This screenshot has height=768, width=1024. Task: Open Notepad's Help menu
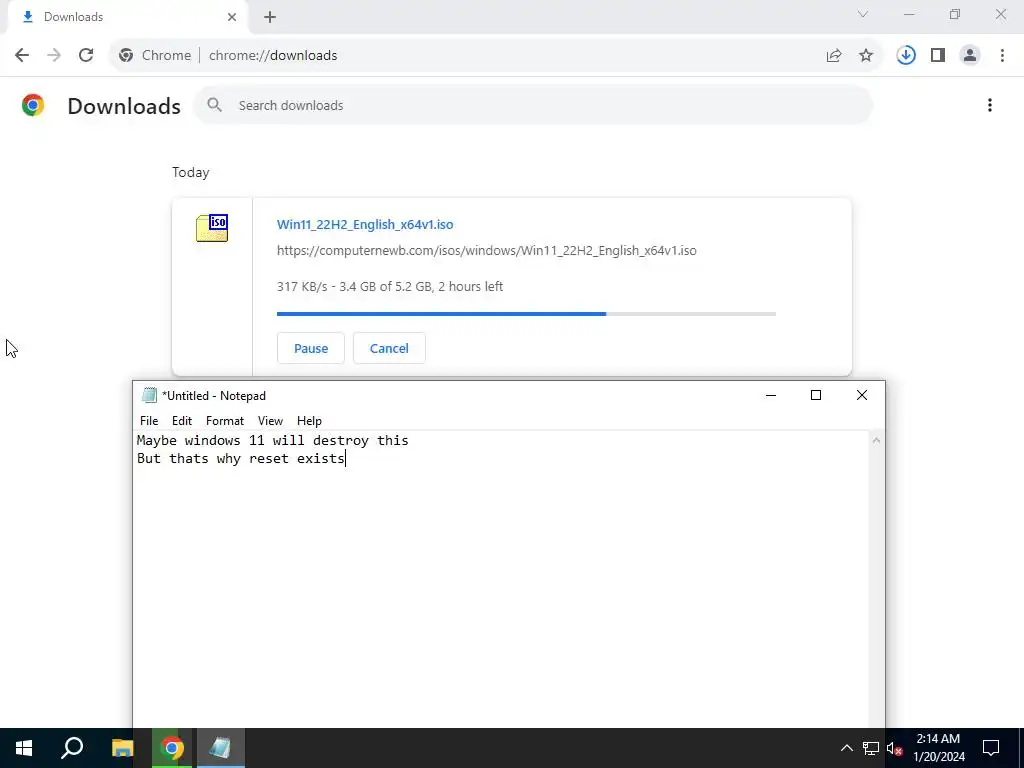coord(310,421)
